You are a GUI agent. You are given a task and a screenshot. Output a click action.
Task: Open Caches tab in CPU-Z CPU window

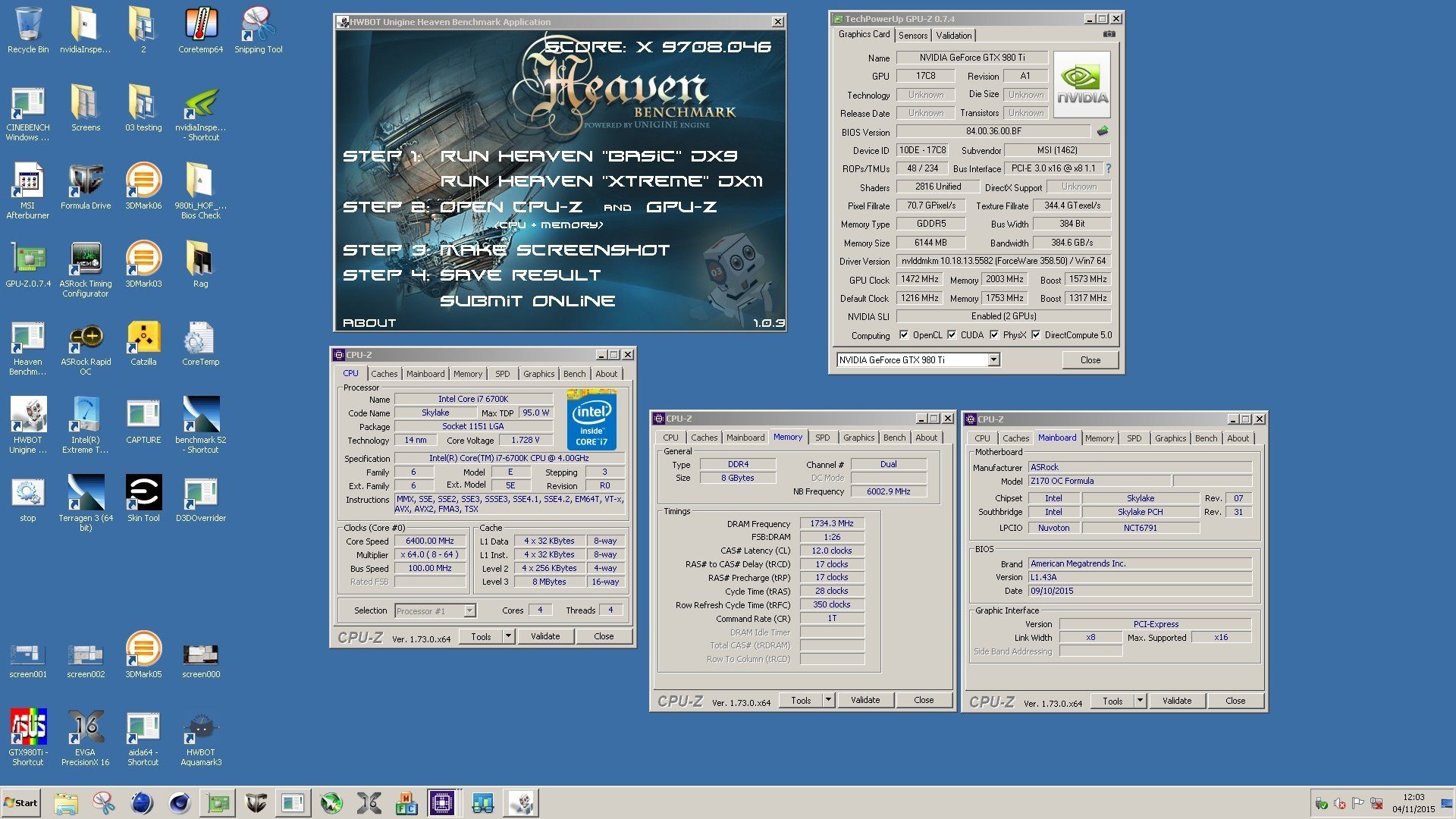tap(384, 374)
